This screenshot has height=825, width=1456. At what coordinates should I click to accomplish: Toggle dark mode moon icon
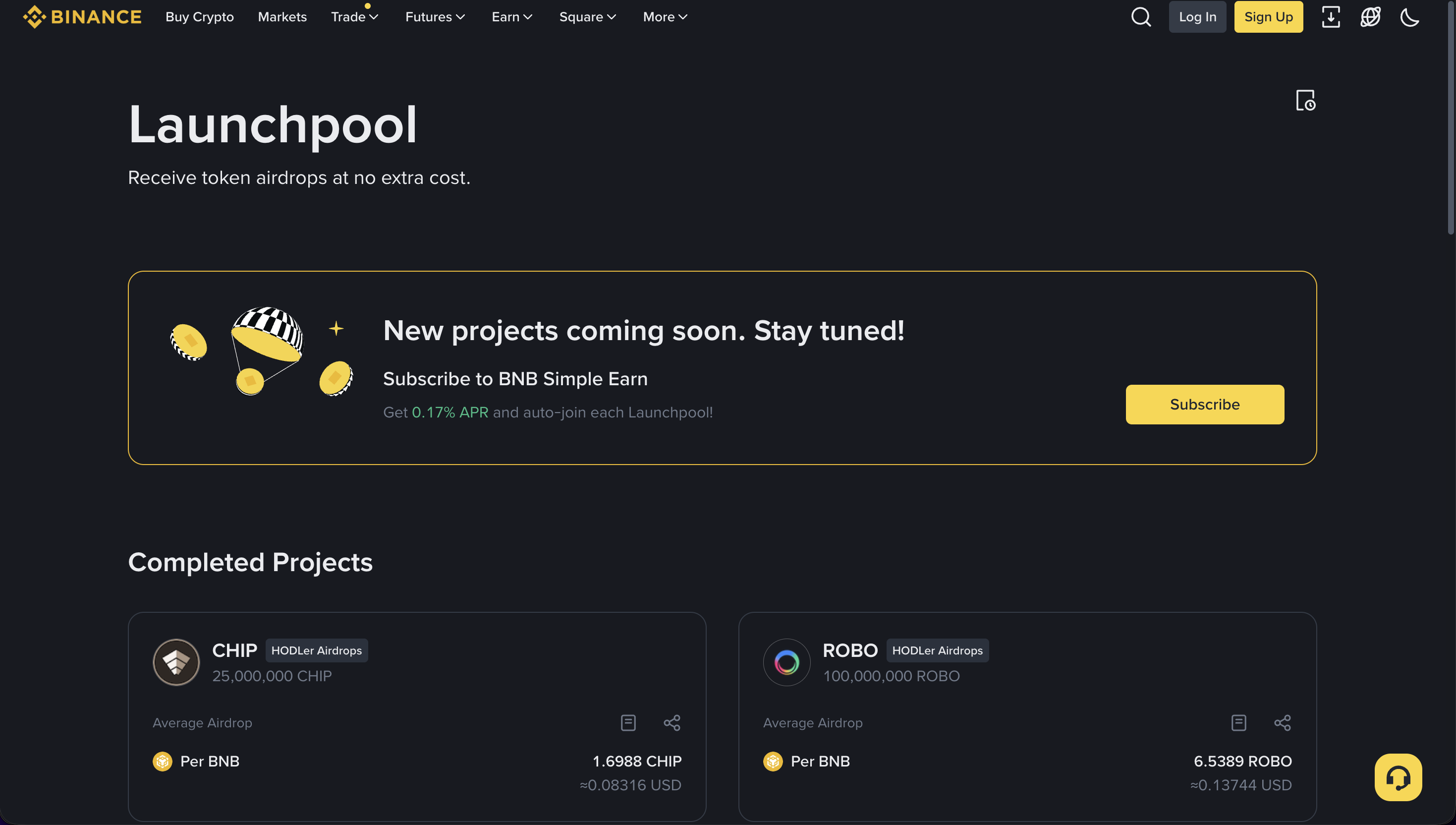click(x=1409, y=17)
